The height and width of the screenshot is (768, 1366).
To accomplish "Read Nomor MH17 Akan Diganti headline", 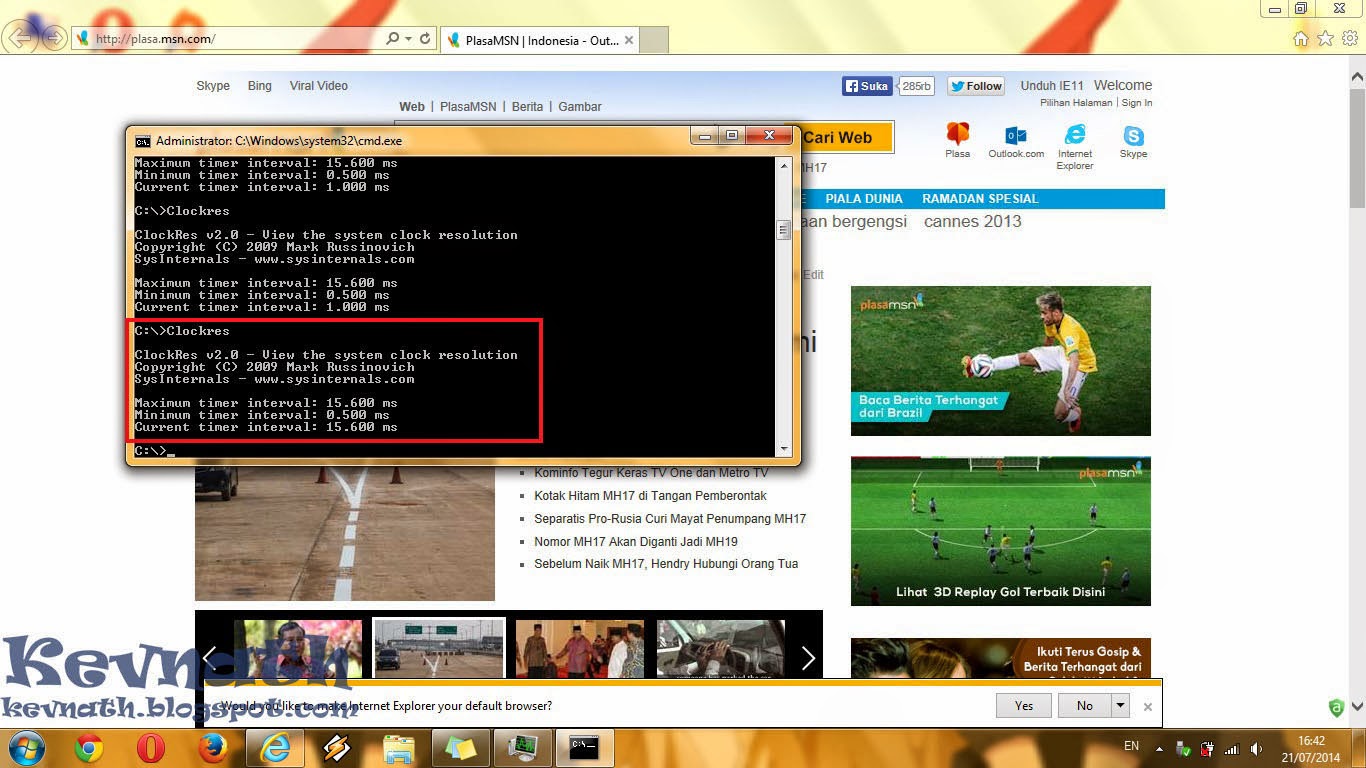I will 636,542.
